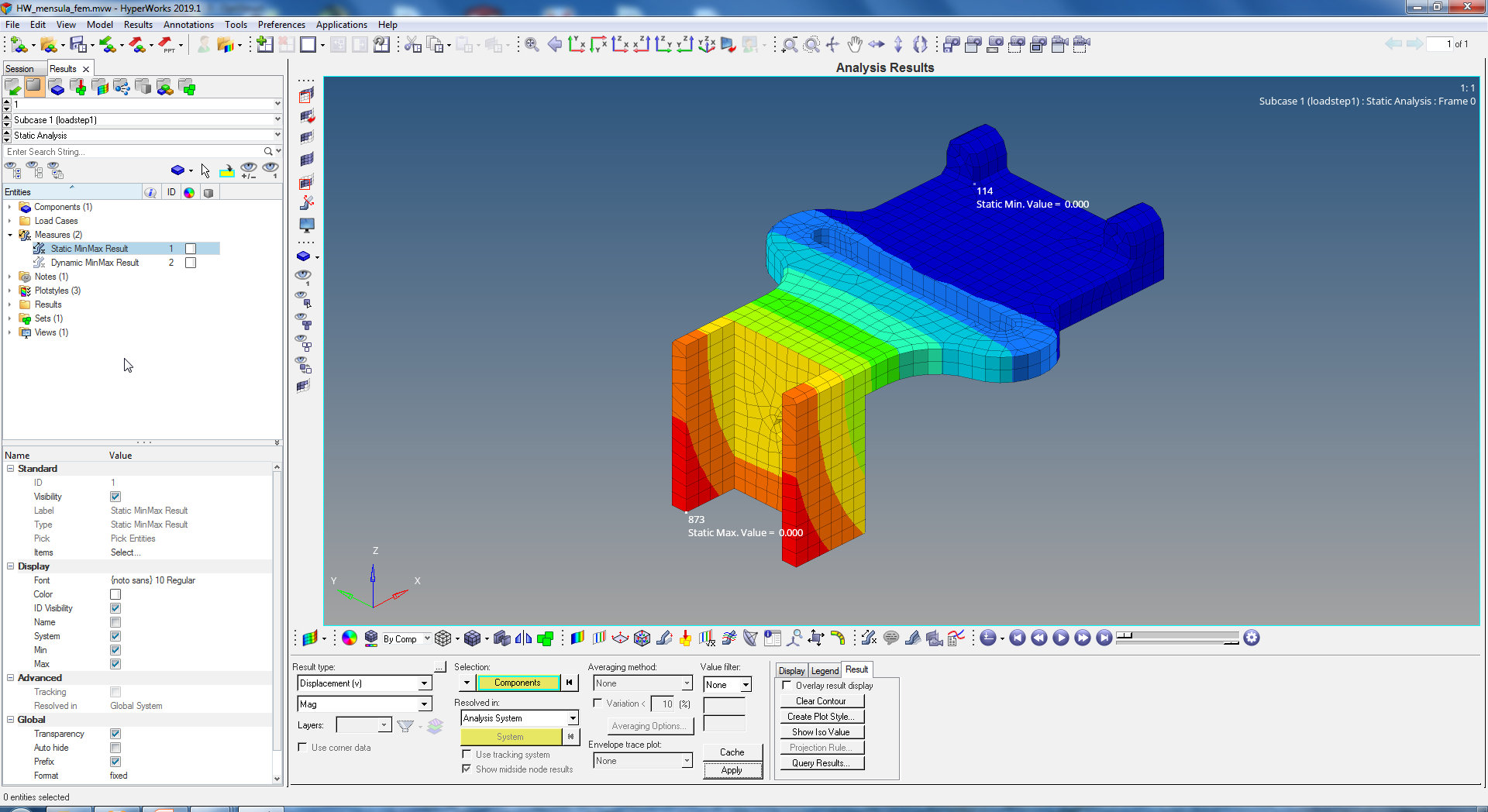The image size is (1488, 812).
Task: Click the Query Results button
Action: [821, 763]
